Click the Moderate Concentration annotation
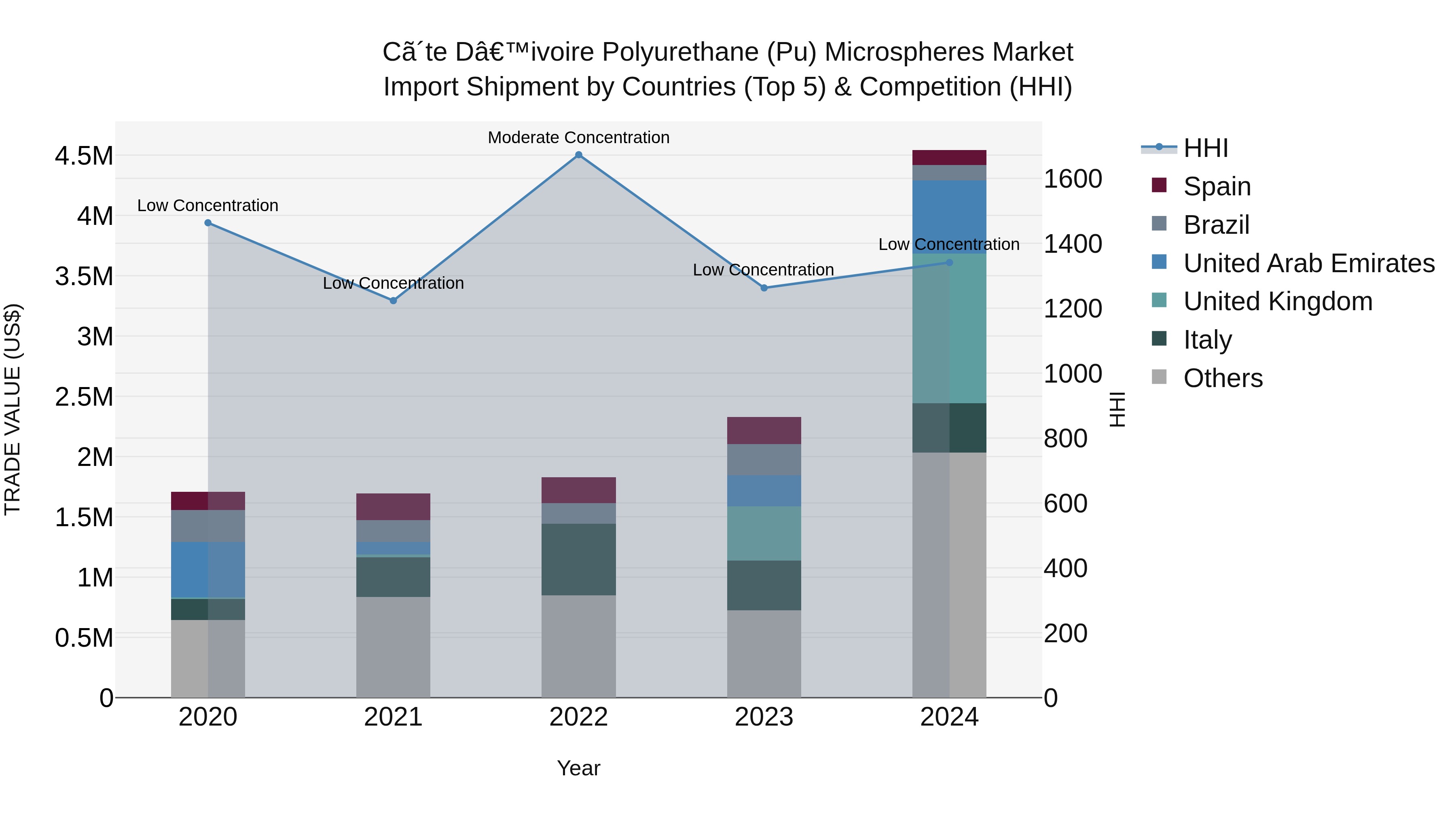This screenshot has height=819, width=1456. coord(578,138)
